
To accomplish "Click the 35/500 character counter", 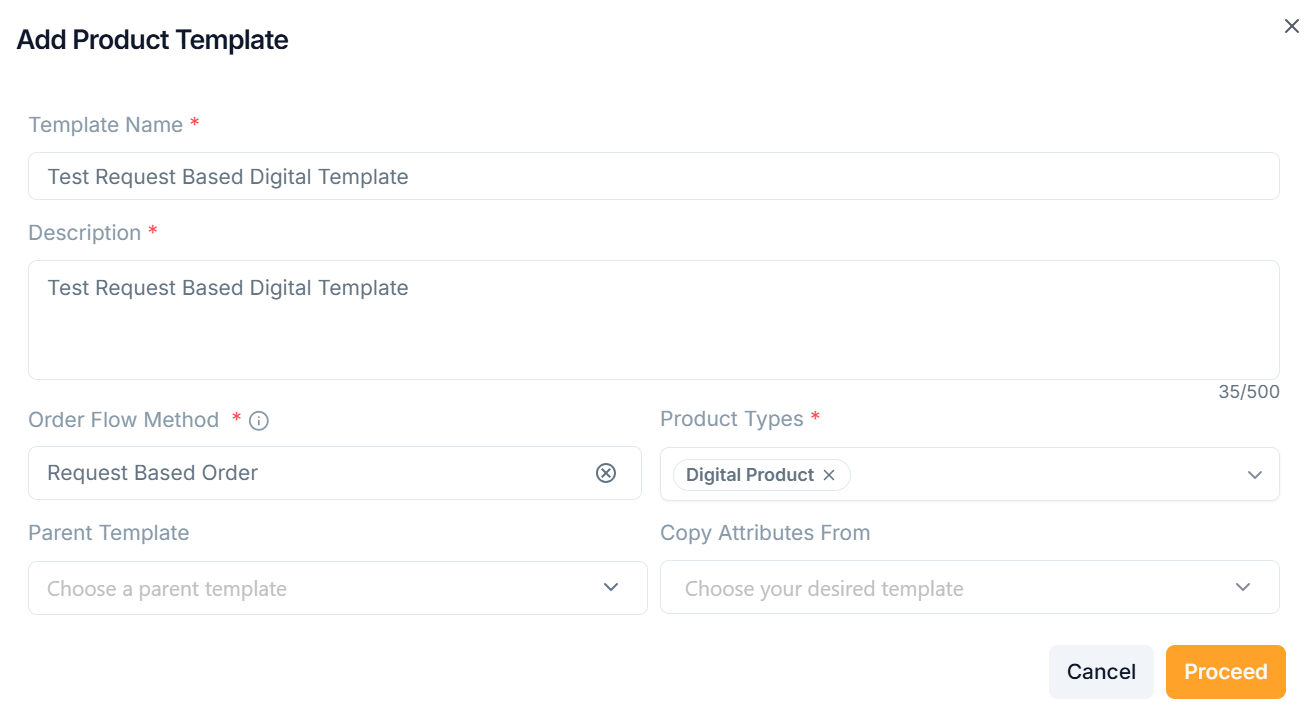I will pyautogui.click(x=1248, y=392).
